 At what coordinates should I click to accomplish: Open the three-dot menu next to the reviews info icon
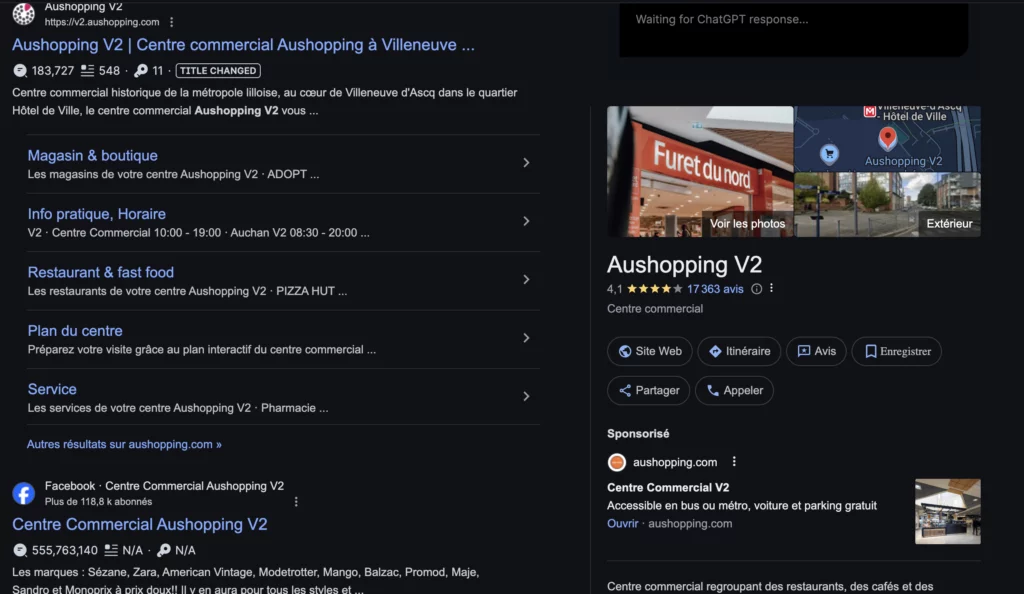771,288
